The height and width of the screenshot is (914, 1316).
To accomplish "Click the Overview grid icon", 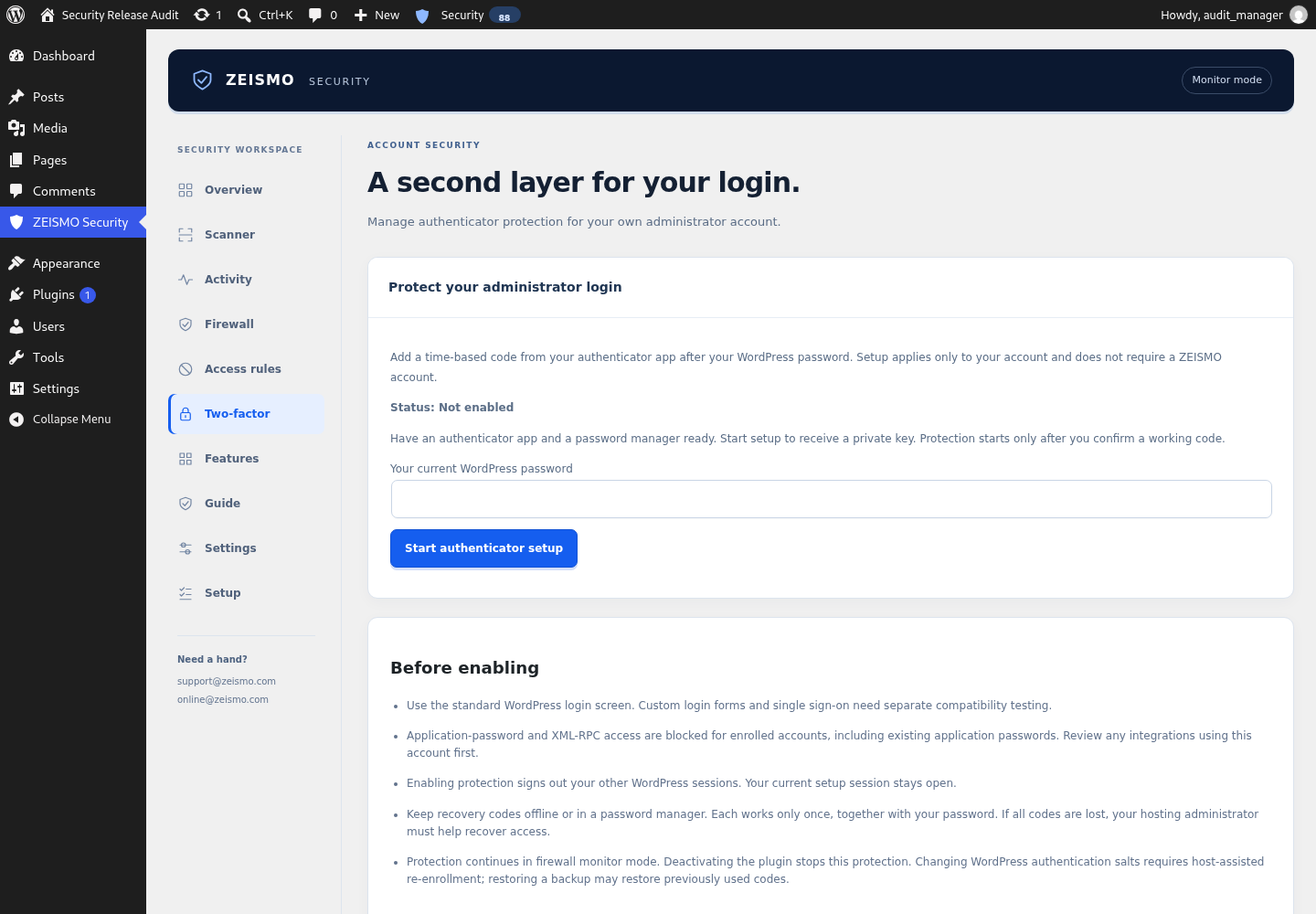I will 186,190.
